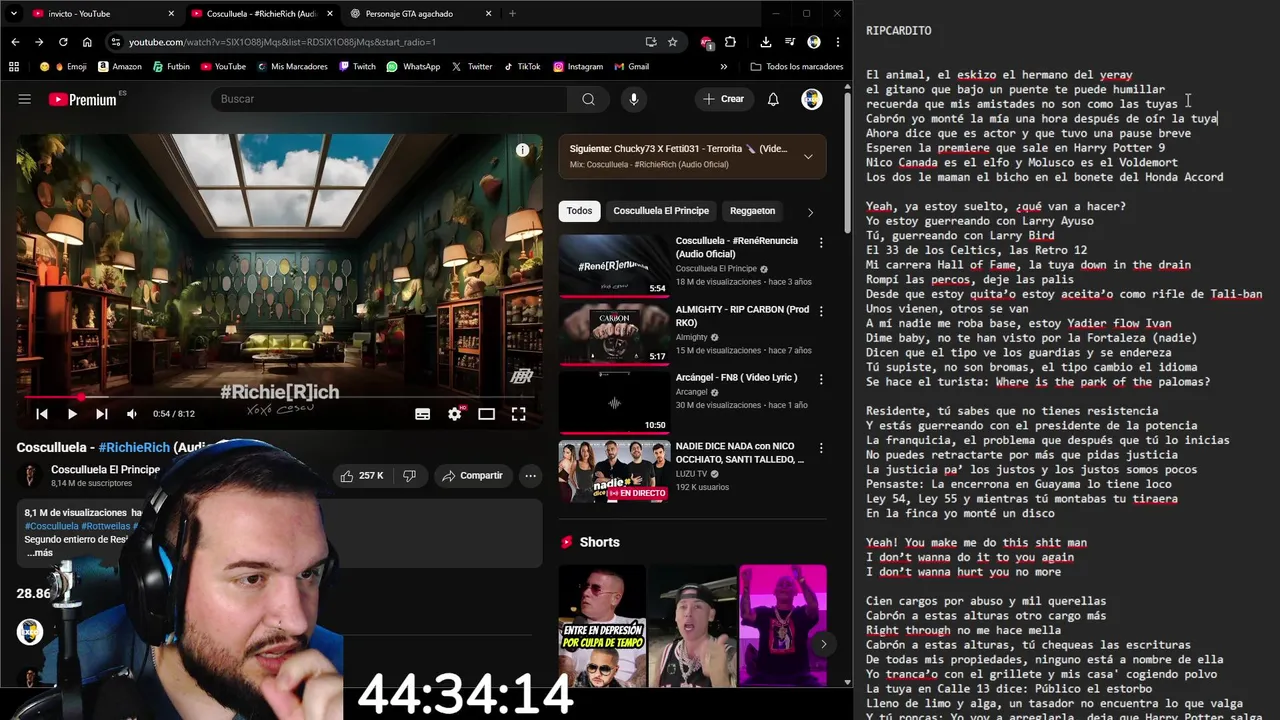Switch to theater mode
The width and height of the screenshot is (1280, 720).
coord(486,414)
